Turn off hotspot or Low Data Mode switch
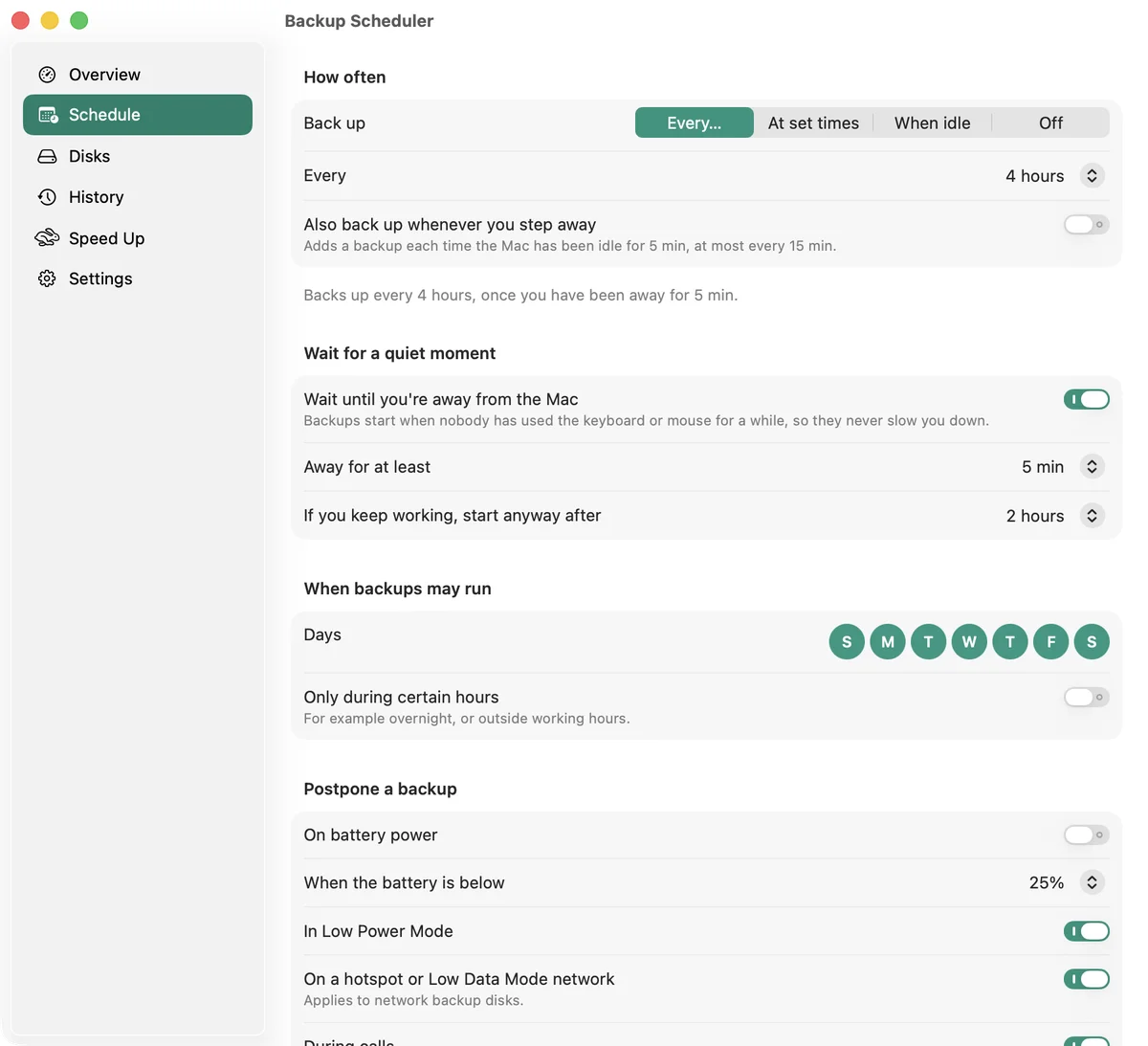The image size is (1148, 1046). click(1086, 979)
